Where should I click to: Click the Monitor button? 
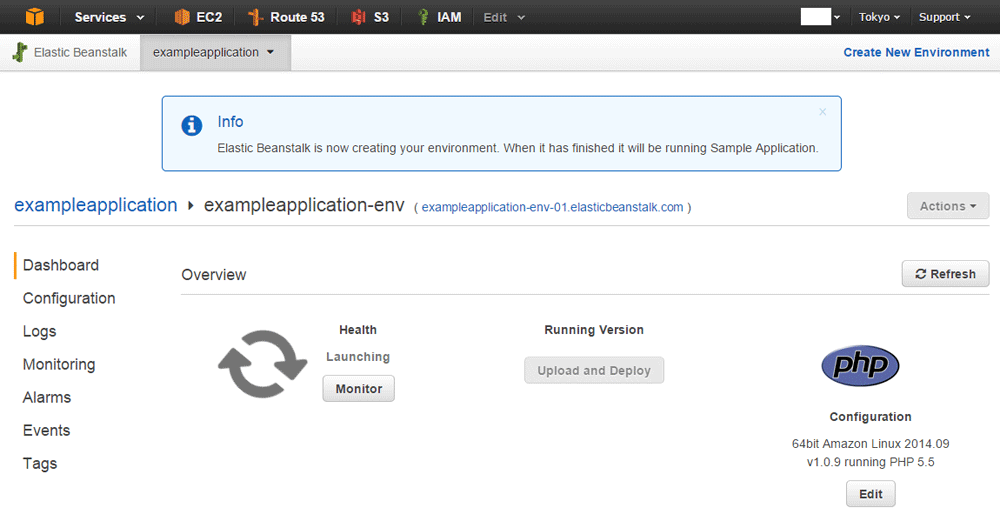(358, 388)
